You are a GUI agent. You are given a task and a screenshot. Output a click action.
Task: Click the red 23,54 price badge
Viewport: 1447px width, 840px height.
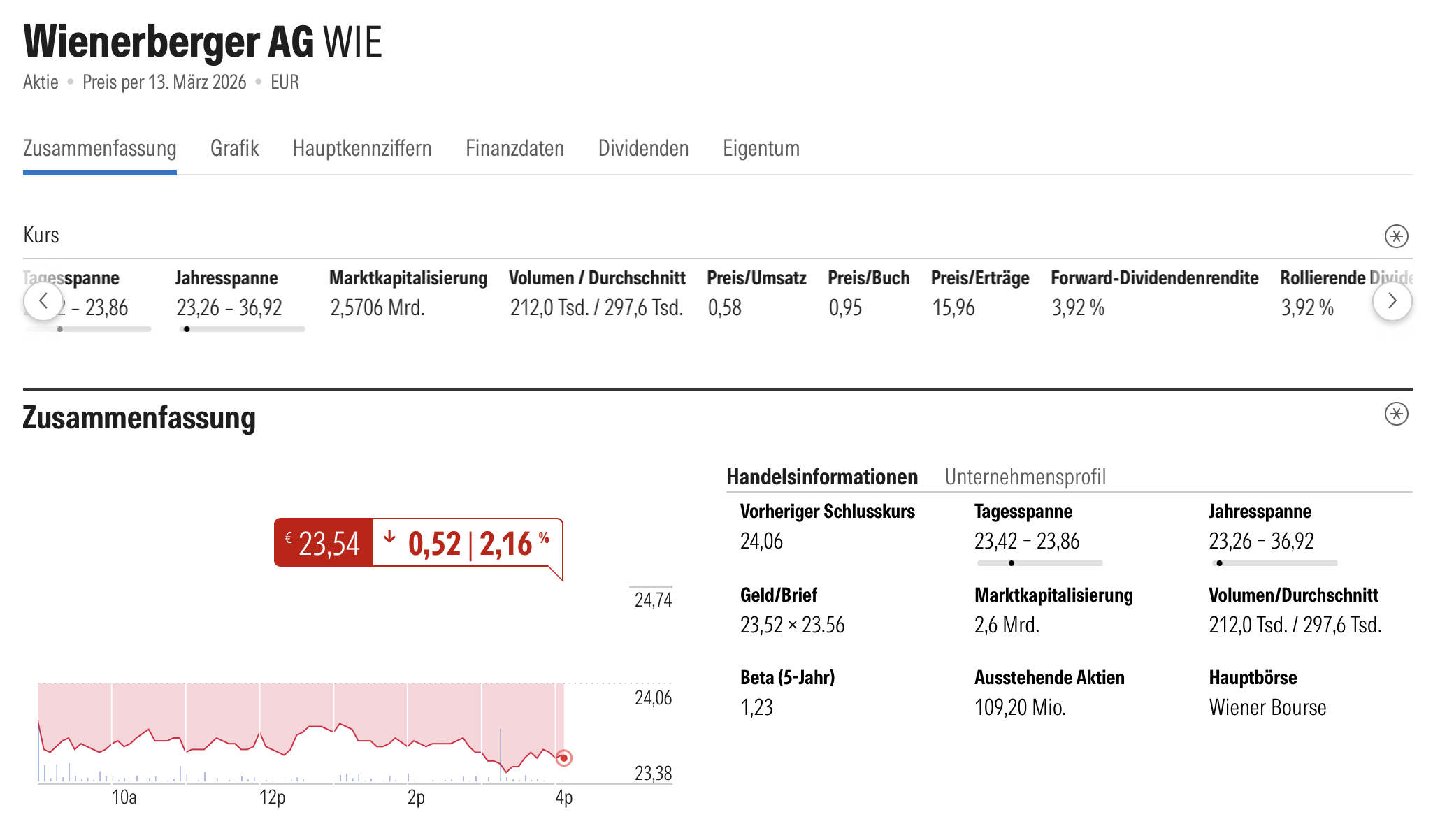click(324, 543)
